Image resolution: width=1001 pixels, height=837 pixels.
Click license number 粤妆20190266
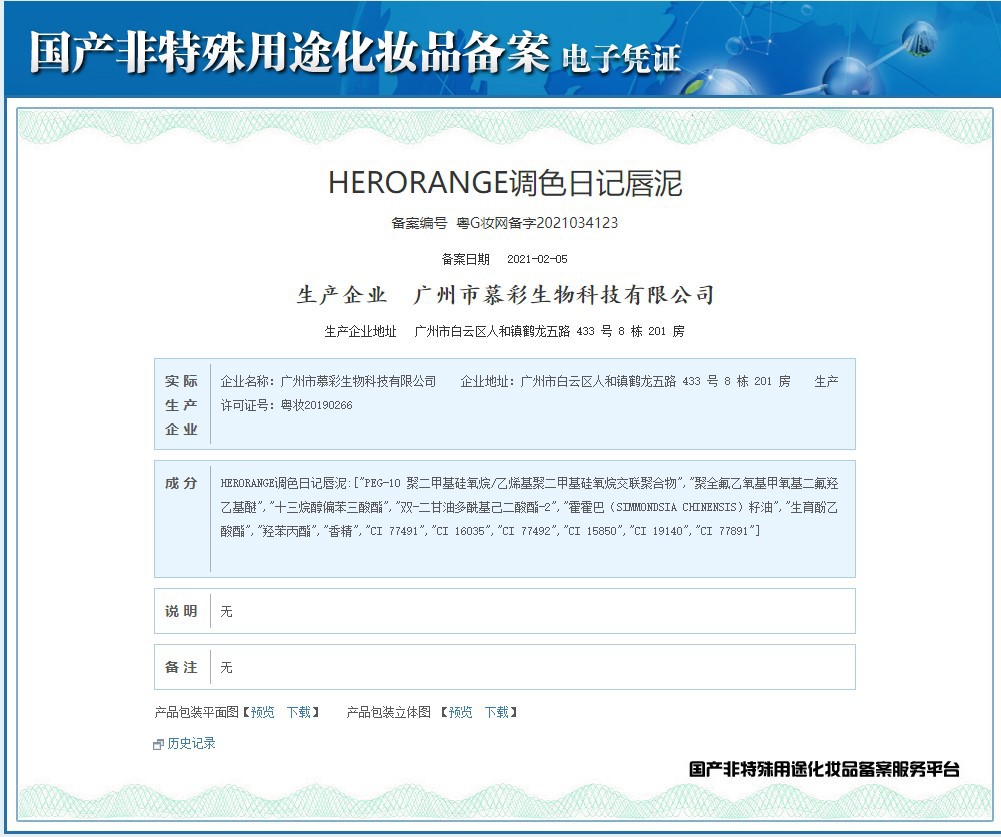pos(317,405)
